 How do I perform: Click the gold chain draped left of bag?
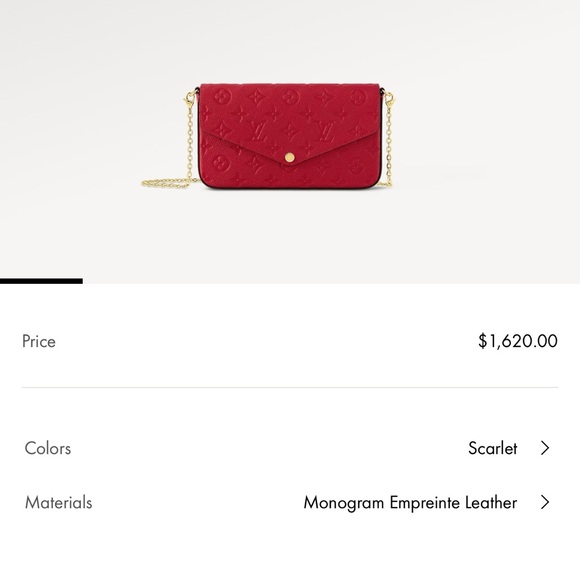coord(168,182)
